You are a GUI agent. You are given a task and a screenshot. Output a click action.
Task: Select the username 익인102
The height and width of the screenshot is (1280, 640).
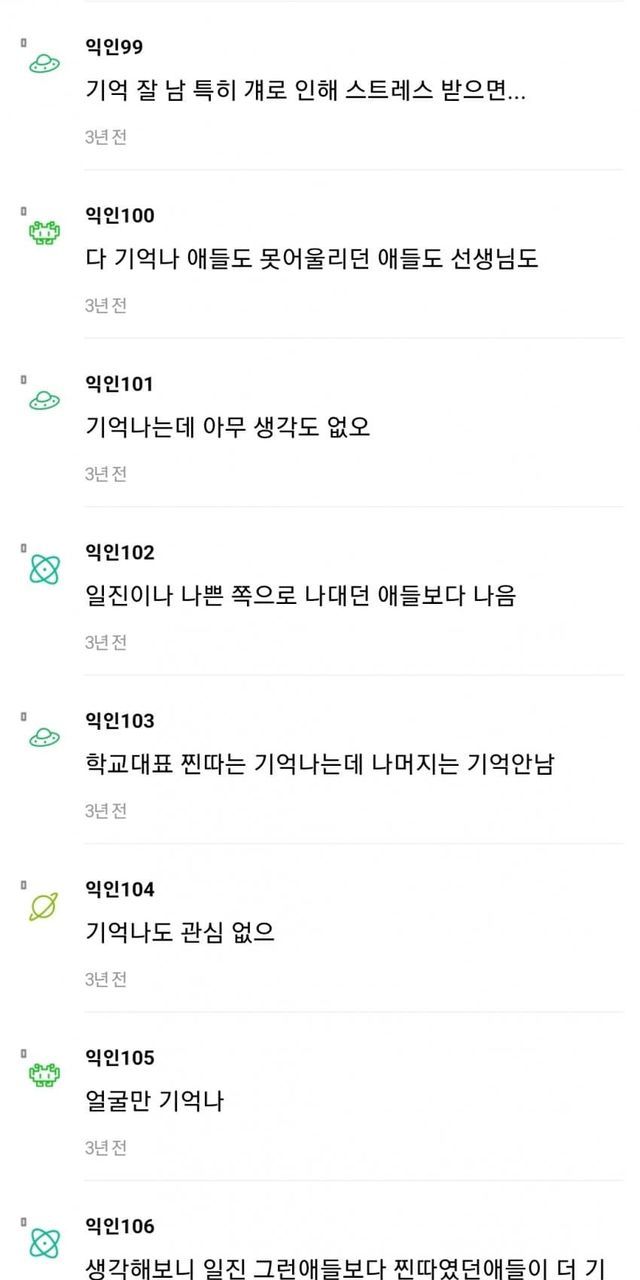[x=120, y=552]
